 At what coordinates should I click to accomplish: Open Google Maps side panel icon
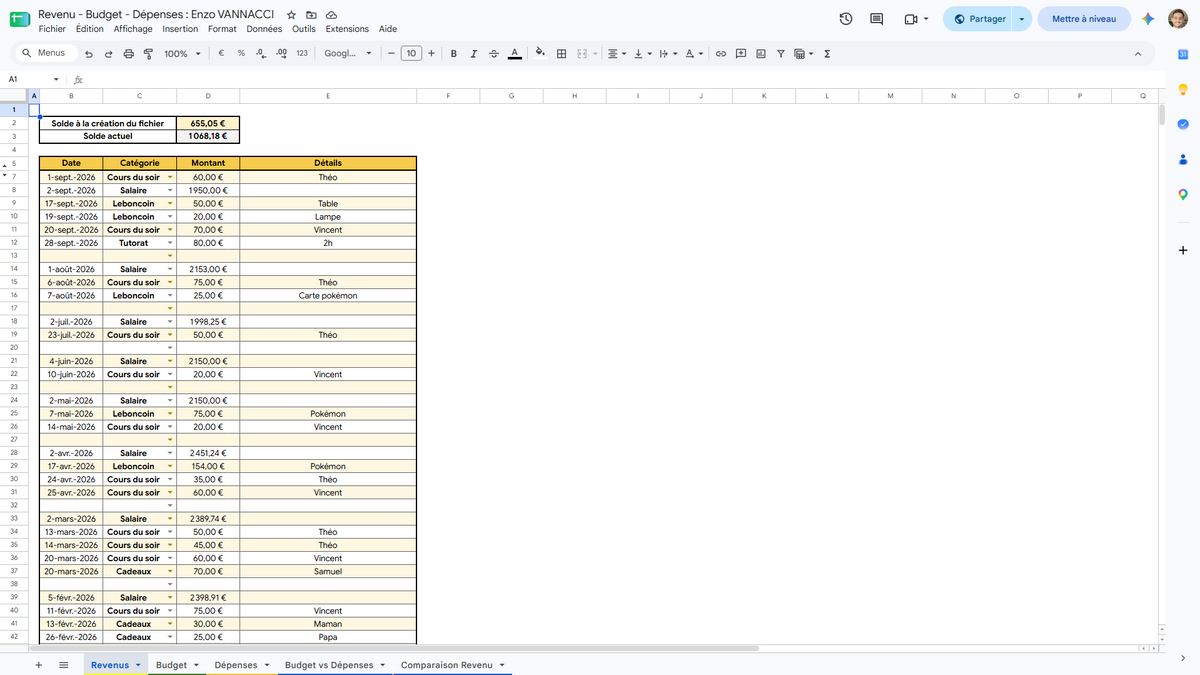(1183, 195)
